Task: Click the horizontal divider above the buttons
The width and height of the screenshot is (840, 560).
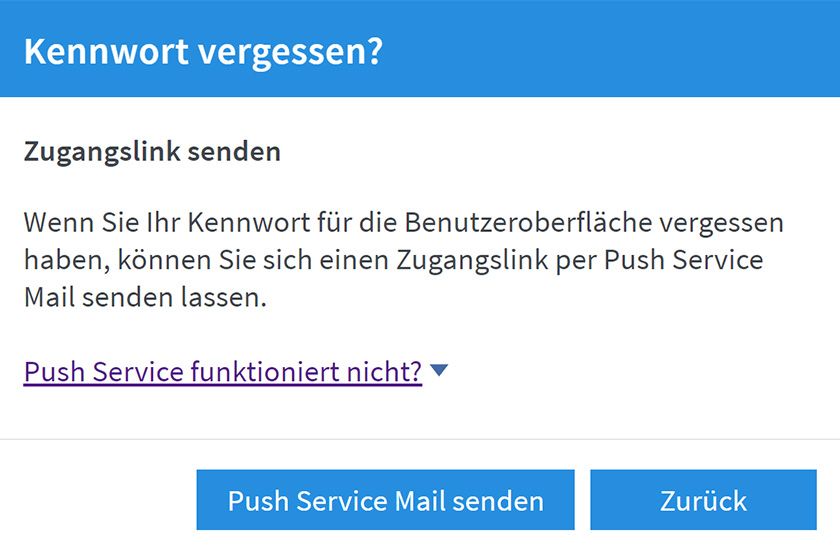Action: pyautogui.click(x=420, y=439)
